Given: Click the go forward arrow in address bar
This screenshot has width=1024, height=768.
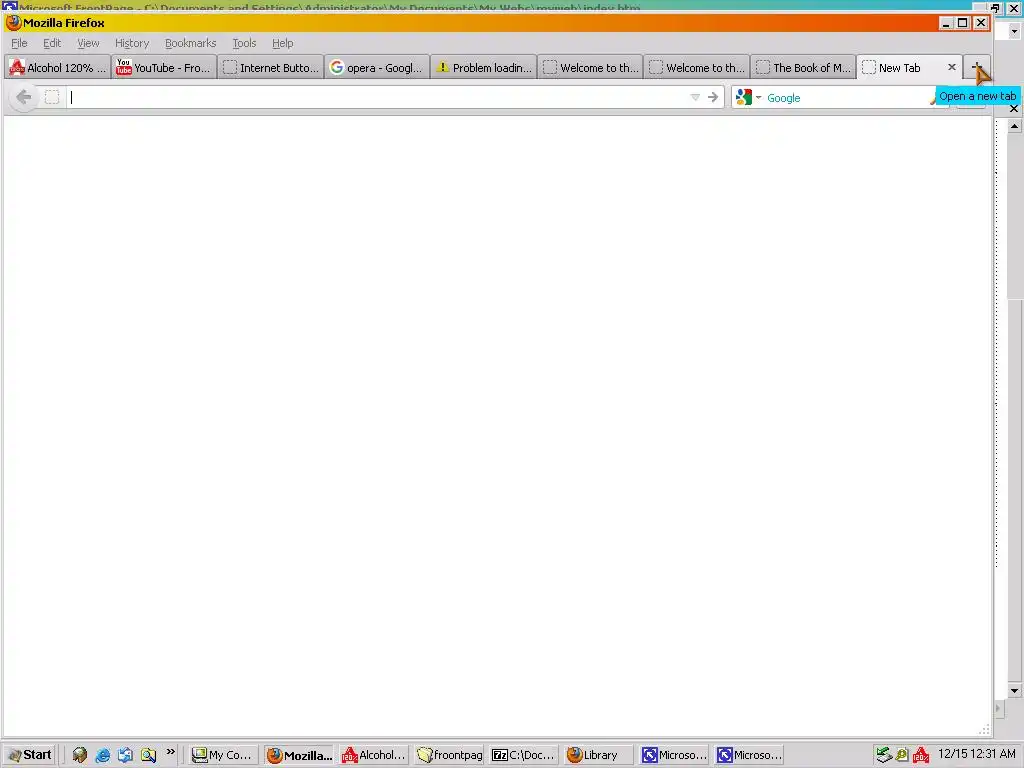Looking at the screenshot, I should (x=712, y=97).
